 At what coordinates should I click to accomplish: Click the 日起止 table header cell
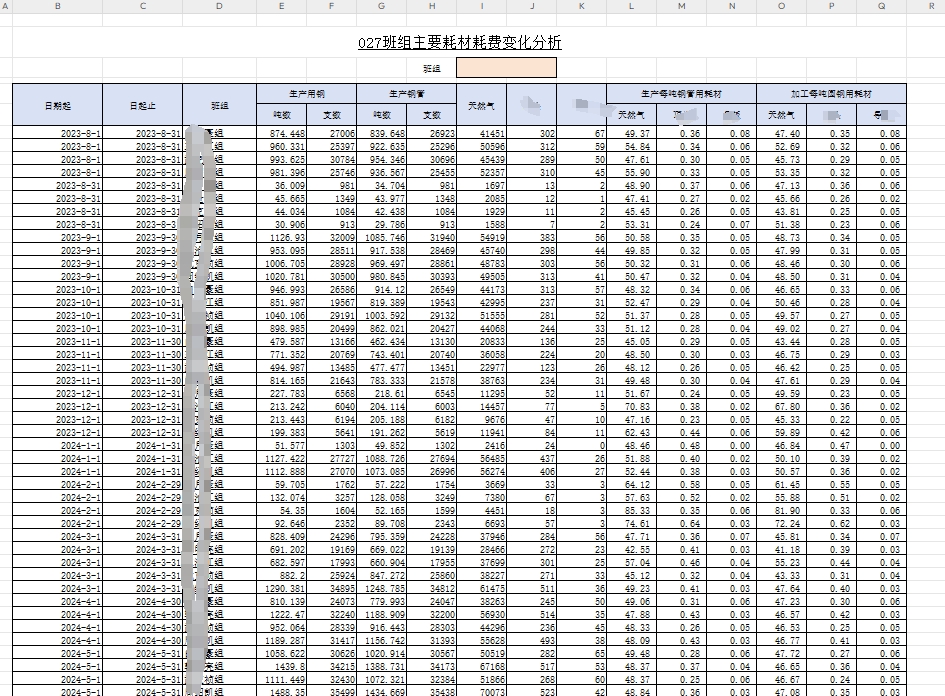[142, 104]
